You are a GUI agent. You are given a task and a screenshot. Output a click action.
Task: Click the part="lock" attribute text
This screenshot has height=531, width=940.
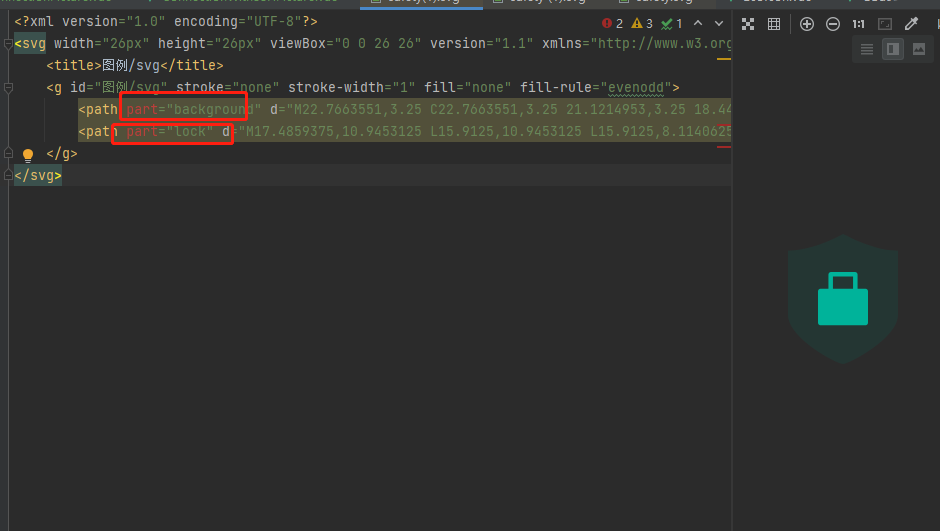point(170,132)
